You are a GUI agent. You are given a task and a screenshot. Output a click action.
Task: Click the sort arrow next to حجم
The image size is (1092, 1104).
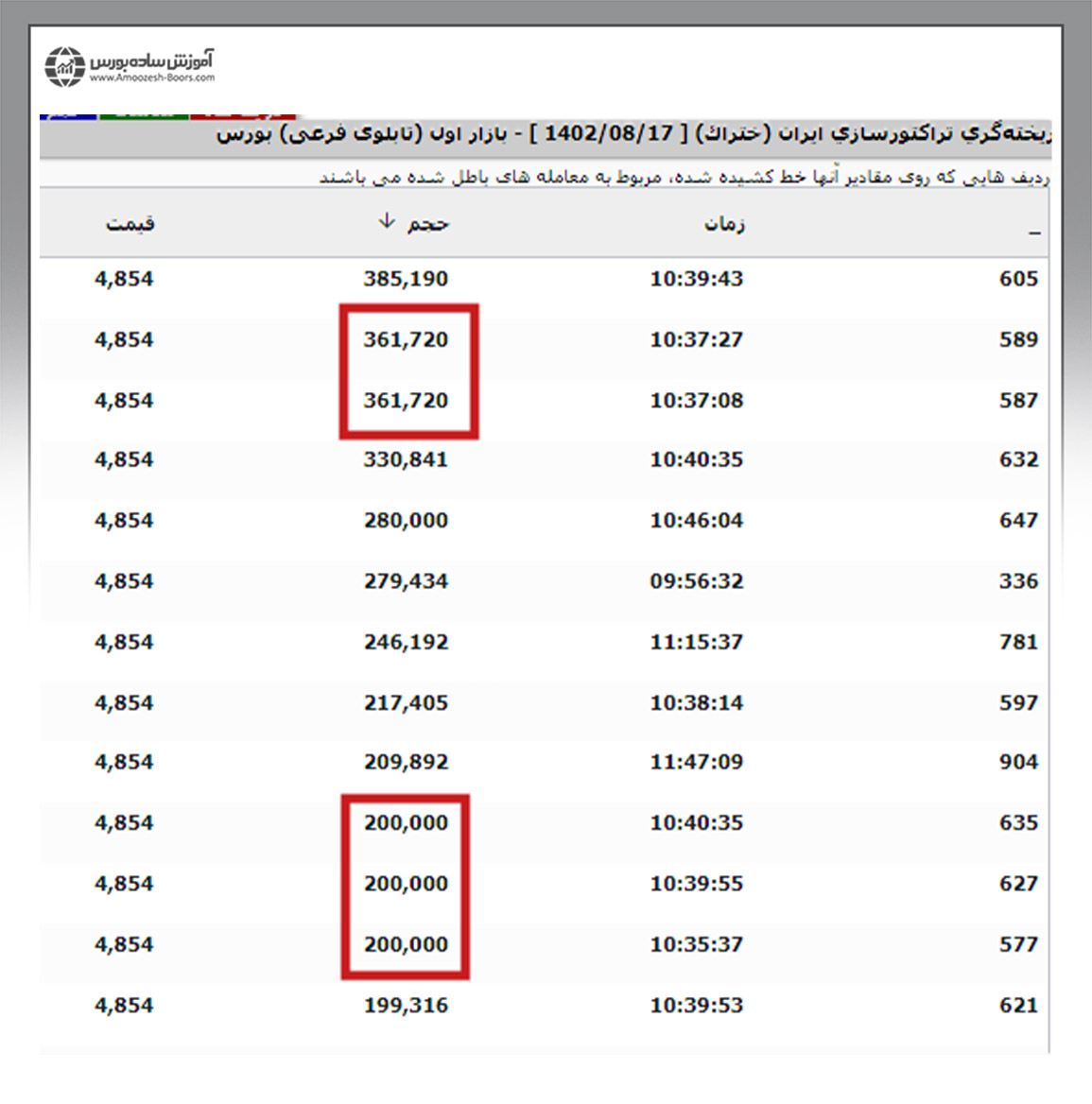pyautogui.click(x=386, y=221)
